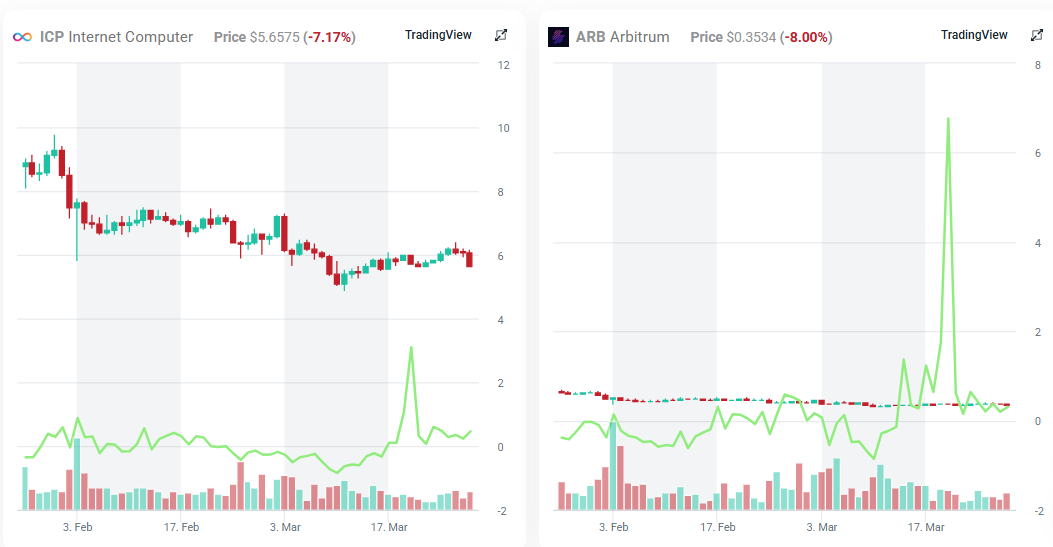The width and height of the screenshot is (1053, 547).
Task: Click the tallest volume bar on ICP chart
Action: [77, 475]
